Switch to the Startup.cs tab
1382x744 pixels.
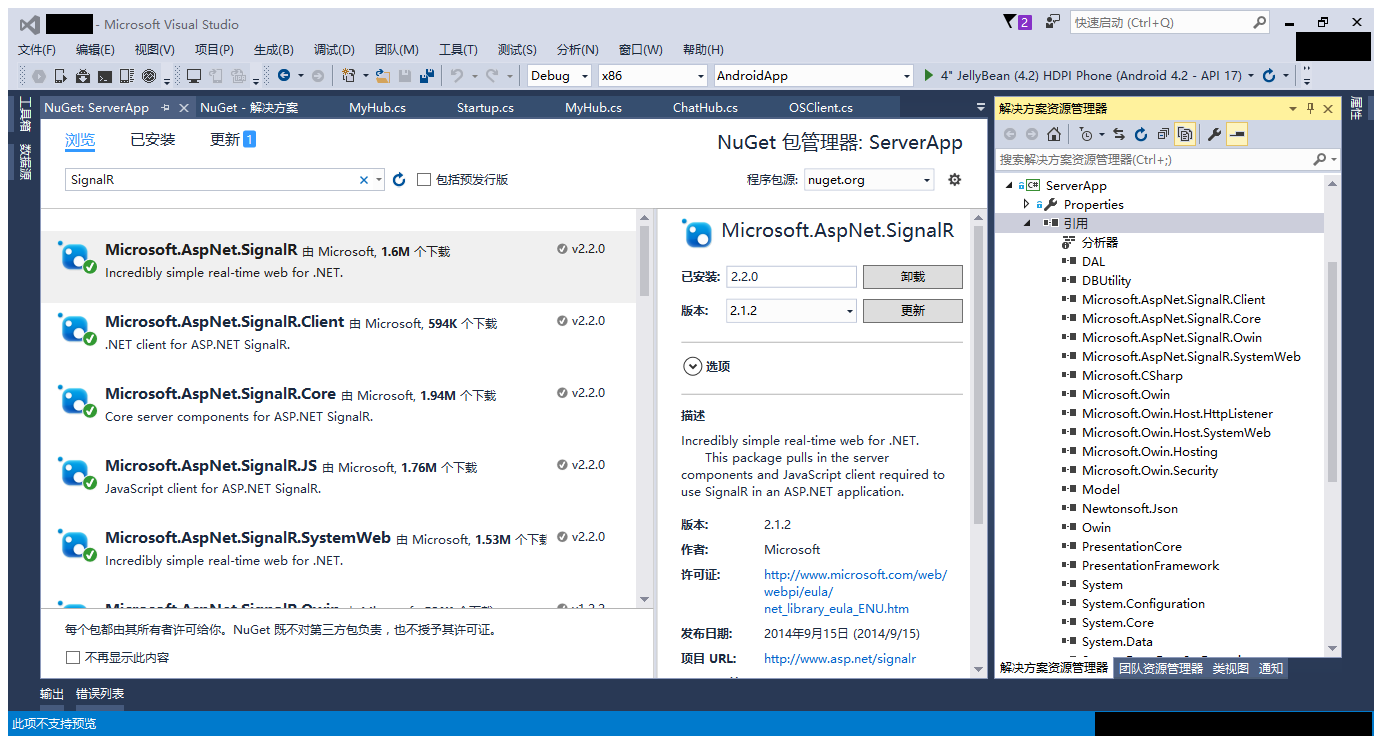(x=485, y=108)
